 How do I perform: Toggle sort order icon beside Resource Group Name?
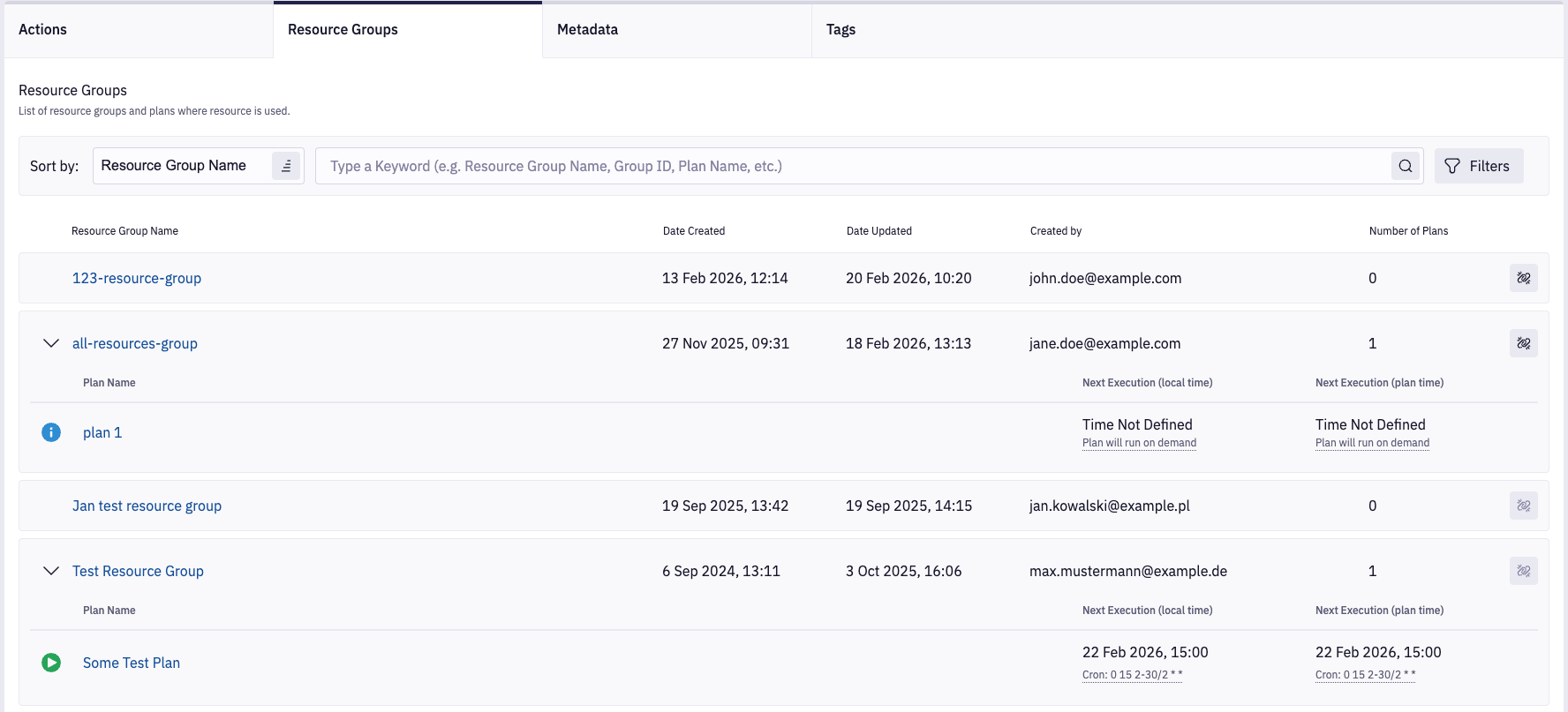[286, 166]
